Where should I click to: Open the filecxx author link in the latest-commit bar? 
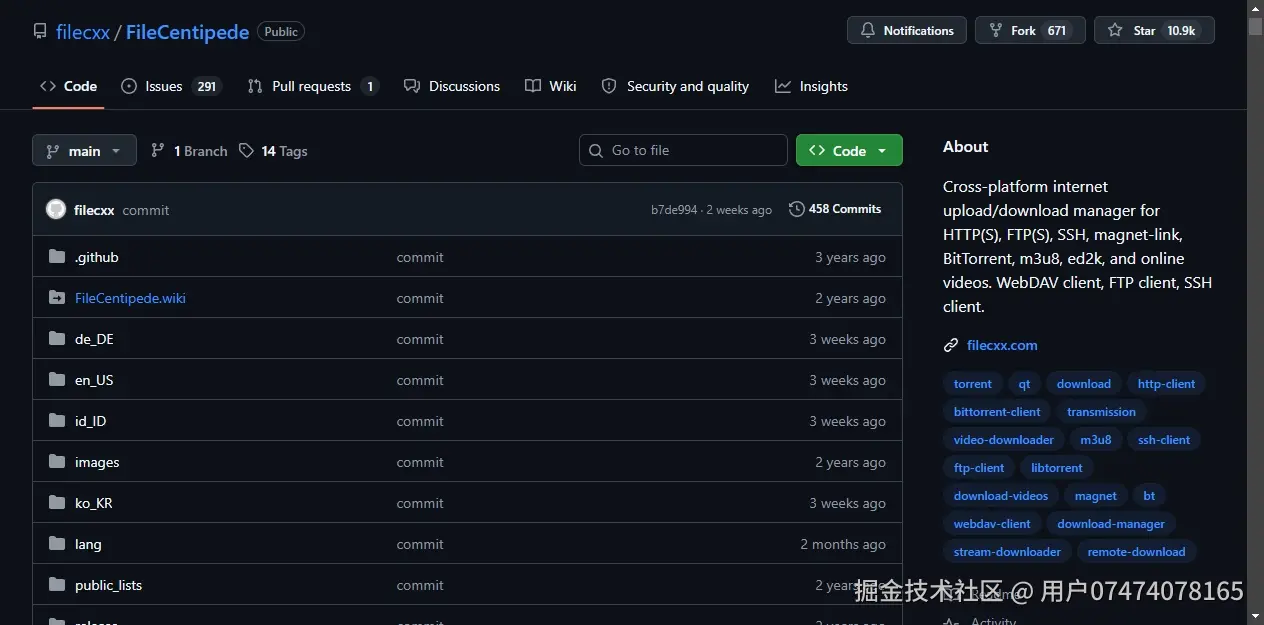(94, 210)
